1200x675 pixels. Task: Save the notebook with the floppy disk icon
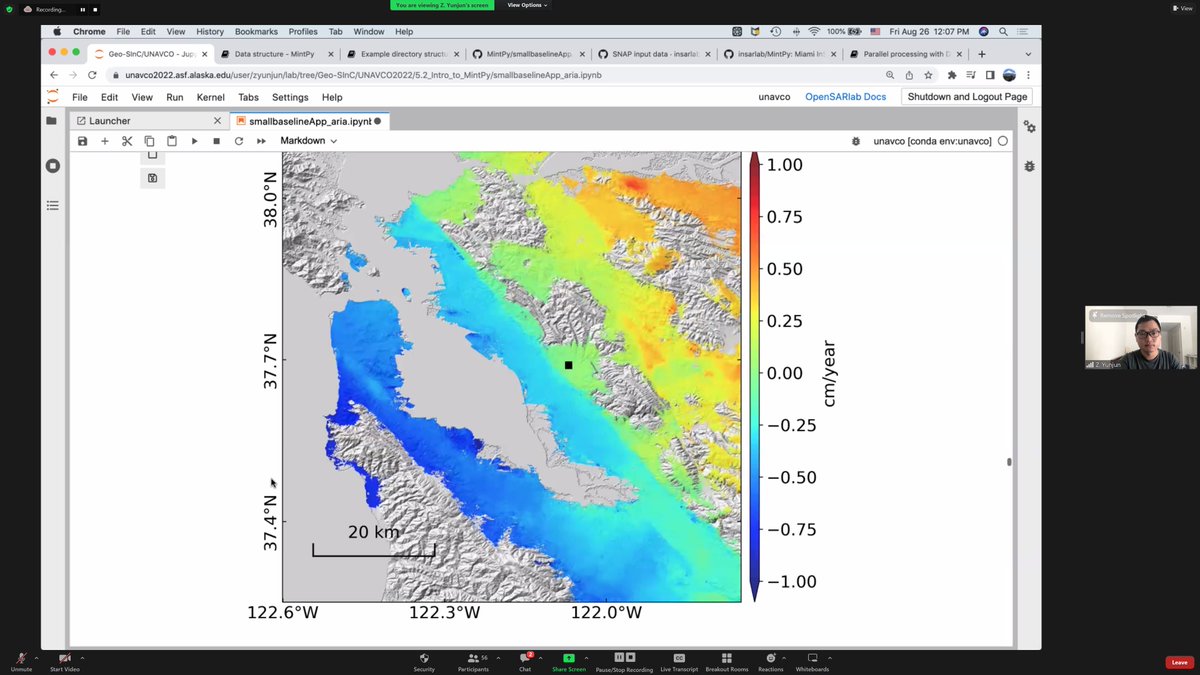pyautogui.click(x=82, y=141)
